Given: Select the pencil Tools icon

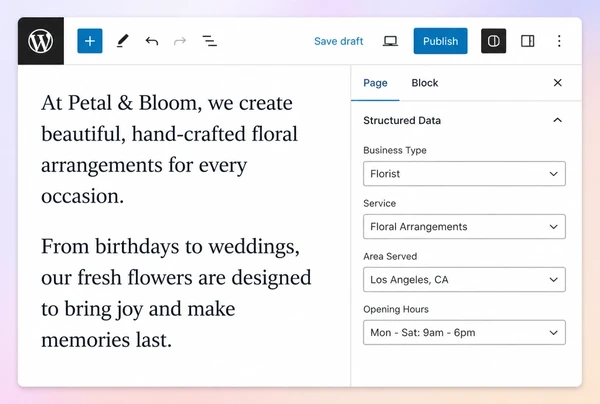Looking at the screenshot, I should coord(122,41).
